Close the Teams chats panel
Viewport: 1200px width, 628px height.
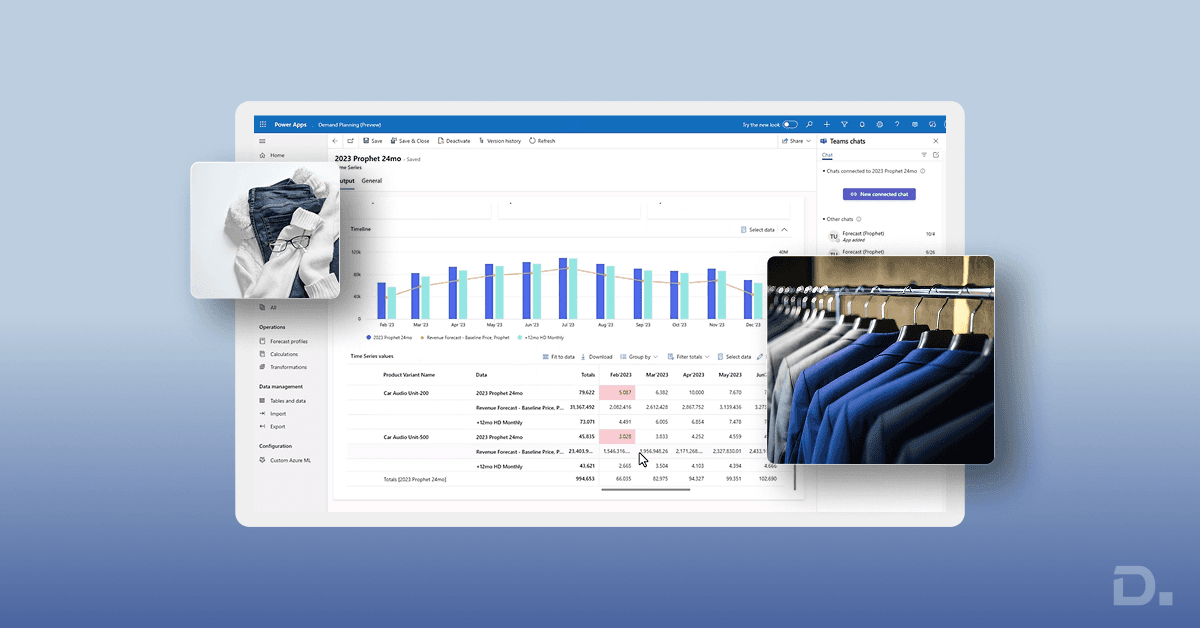click(x=936, y=141)
